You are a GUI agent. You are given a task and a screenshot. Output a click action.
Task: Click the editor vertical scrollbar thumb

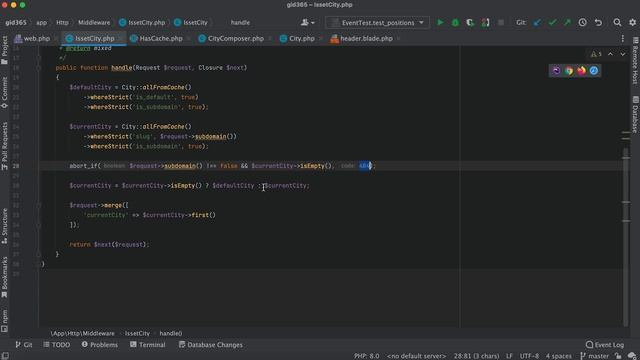[x=626, y=237]
